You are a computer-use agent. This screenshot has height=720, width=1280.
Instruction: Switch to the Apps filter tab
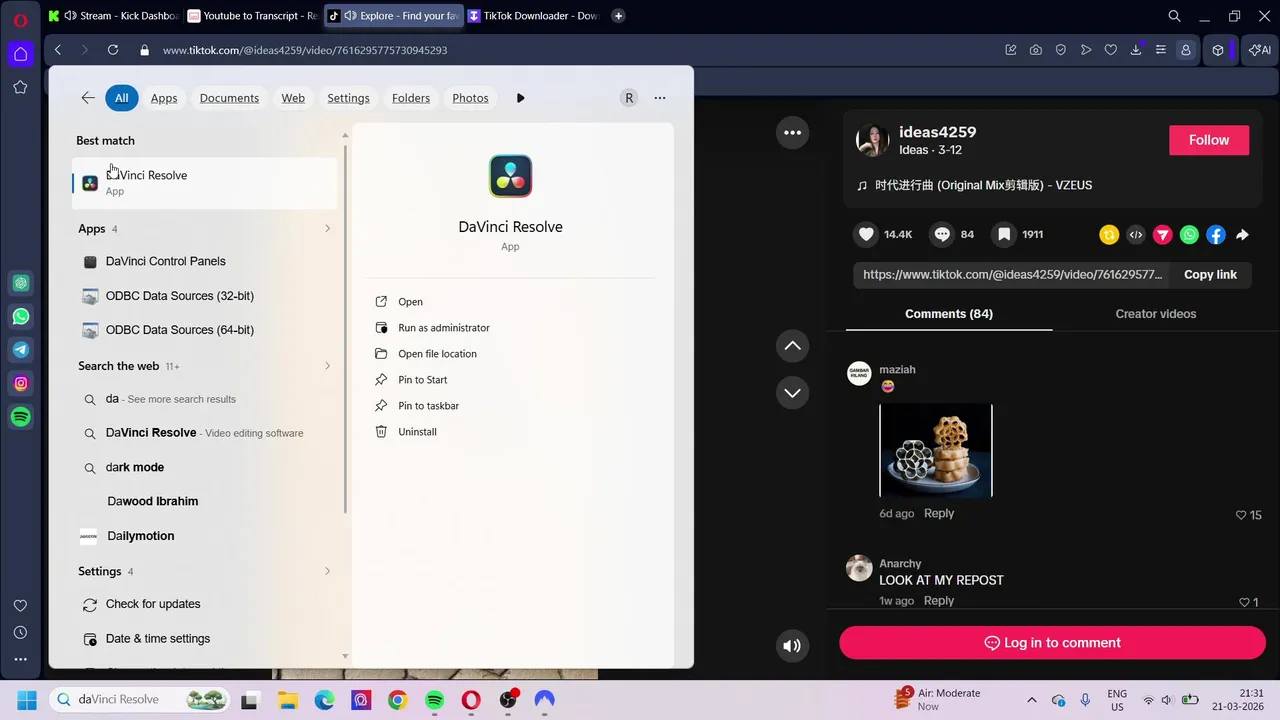(x=164, y=98)
